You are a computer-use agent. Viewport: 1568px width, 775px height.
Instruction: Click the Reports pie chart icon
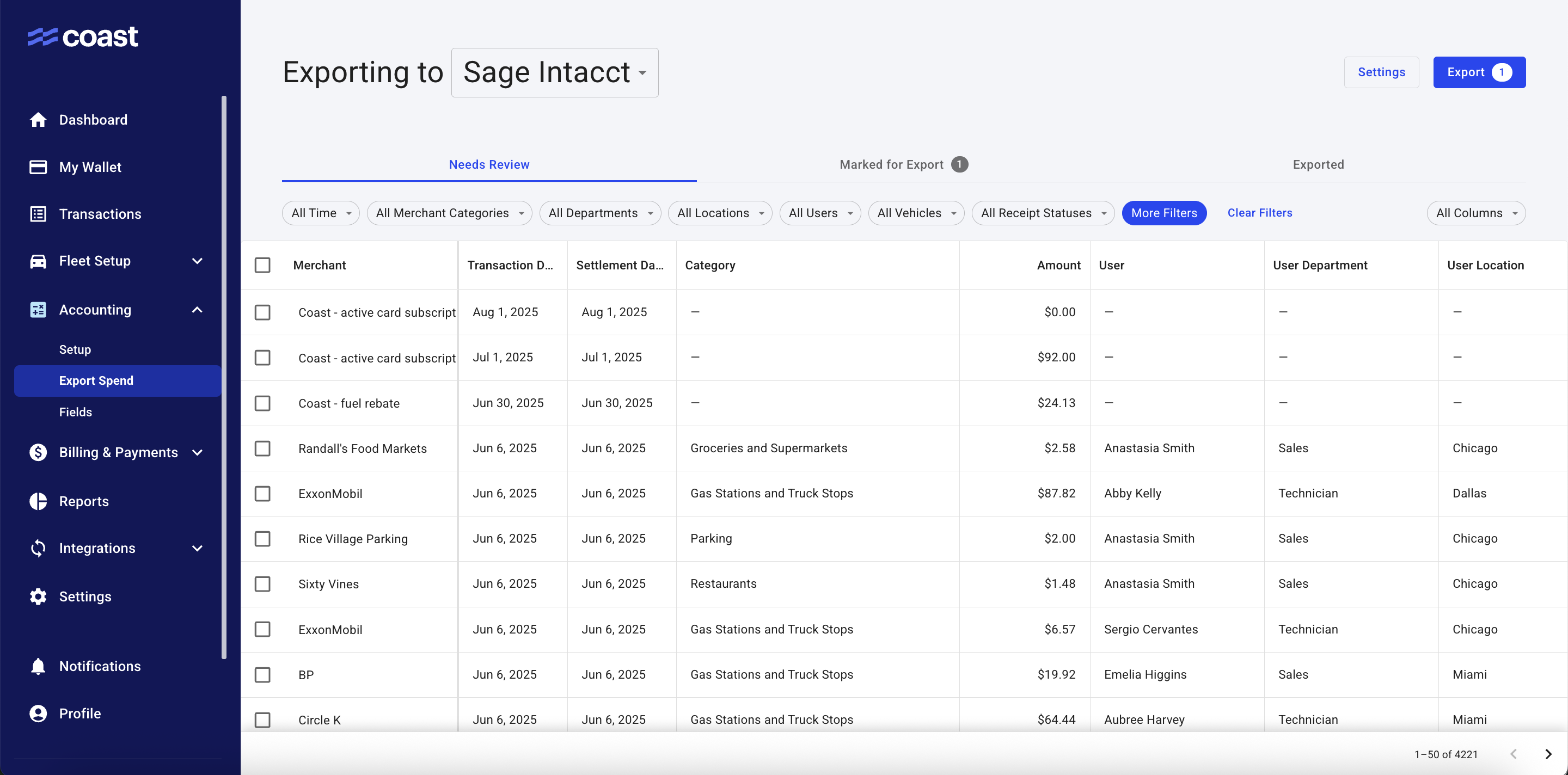pyautogui.click(x=38, y=501)
